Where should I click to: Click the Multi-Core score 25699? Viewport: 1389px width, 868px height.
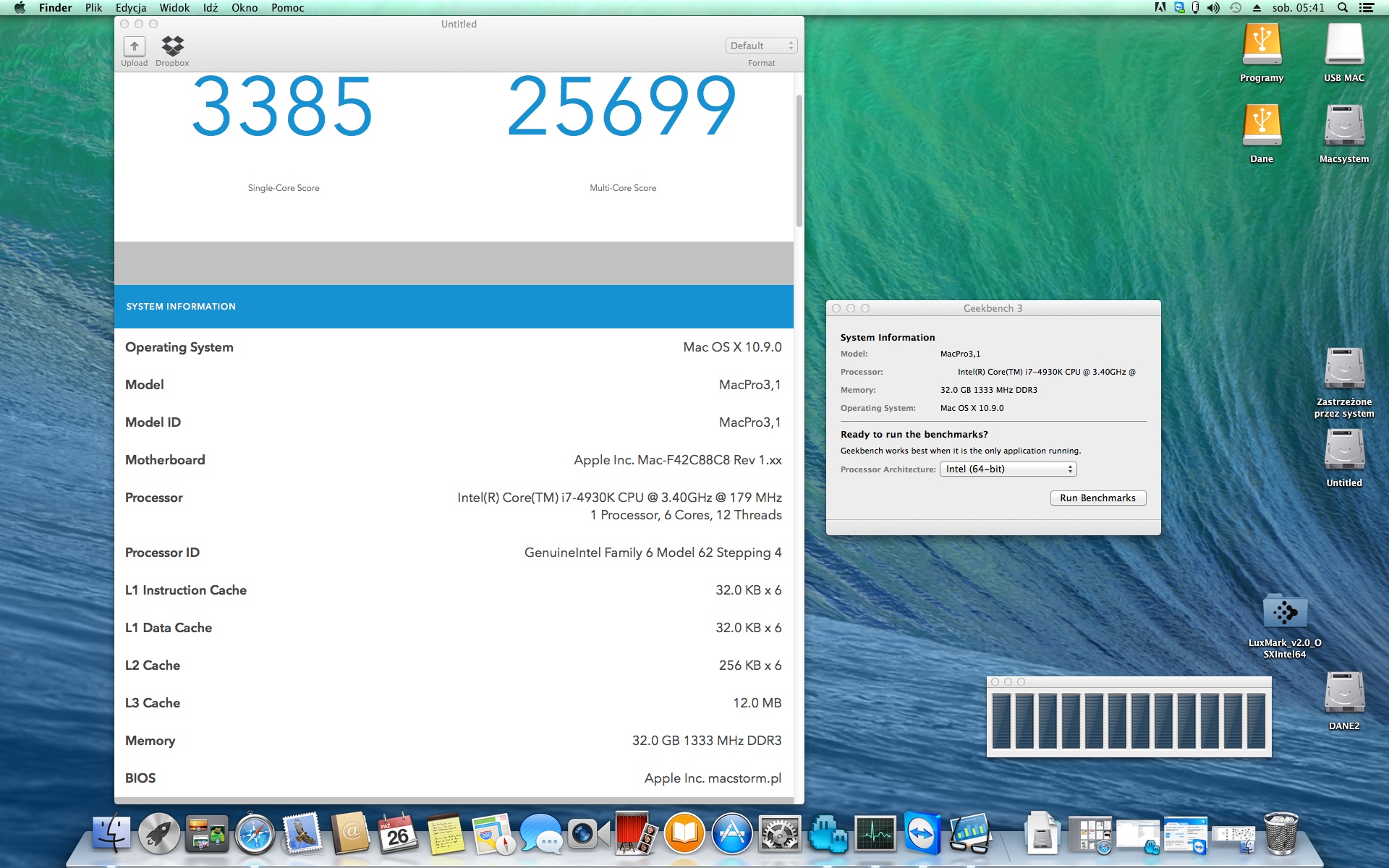pos(622,106)
